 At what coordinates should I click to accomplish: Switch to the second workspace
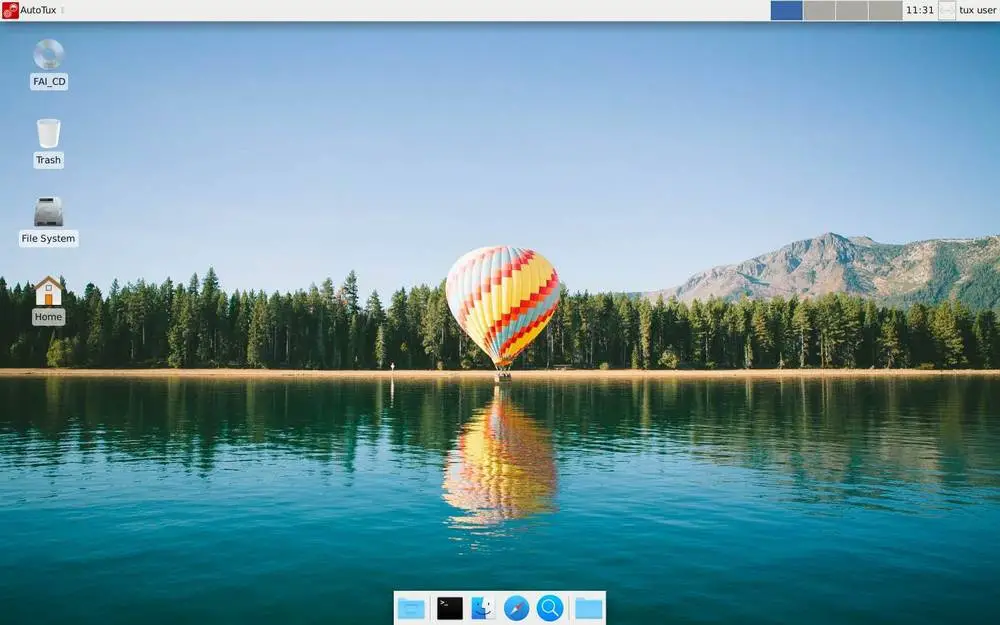pos(820,10)
